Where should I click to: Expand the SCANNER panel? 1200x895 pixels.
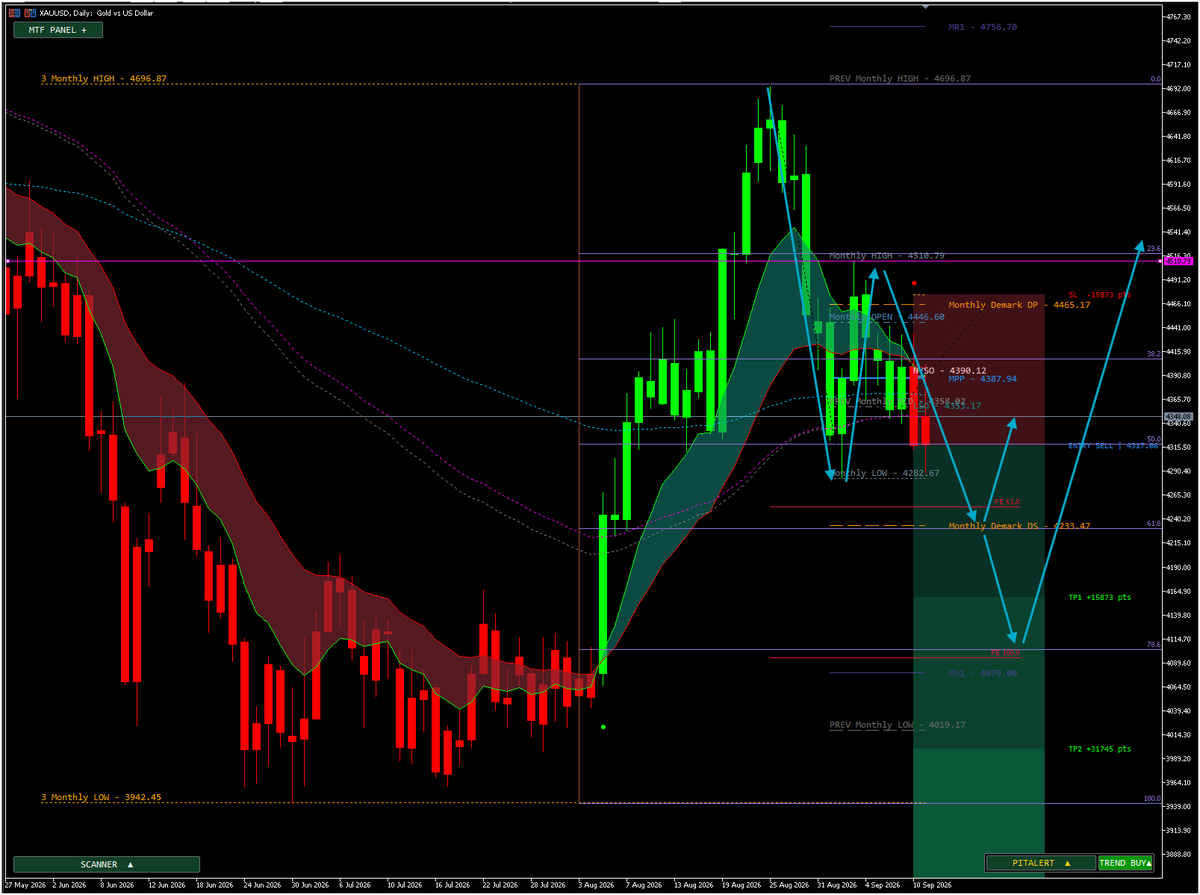105,864
